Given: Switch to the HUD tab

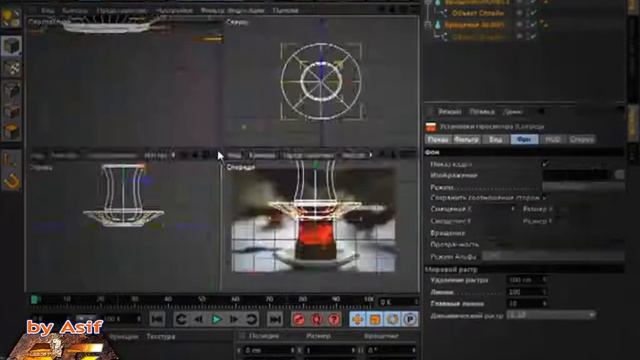Looking at the screenshot, I should [552, 140].
